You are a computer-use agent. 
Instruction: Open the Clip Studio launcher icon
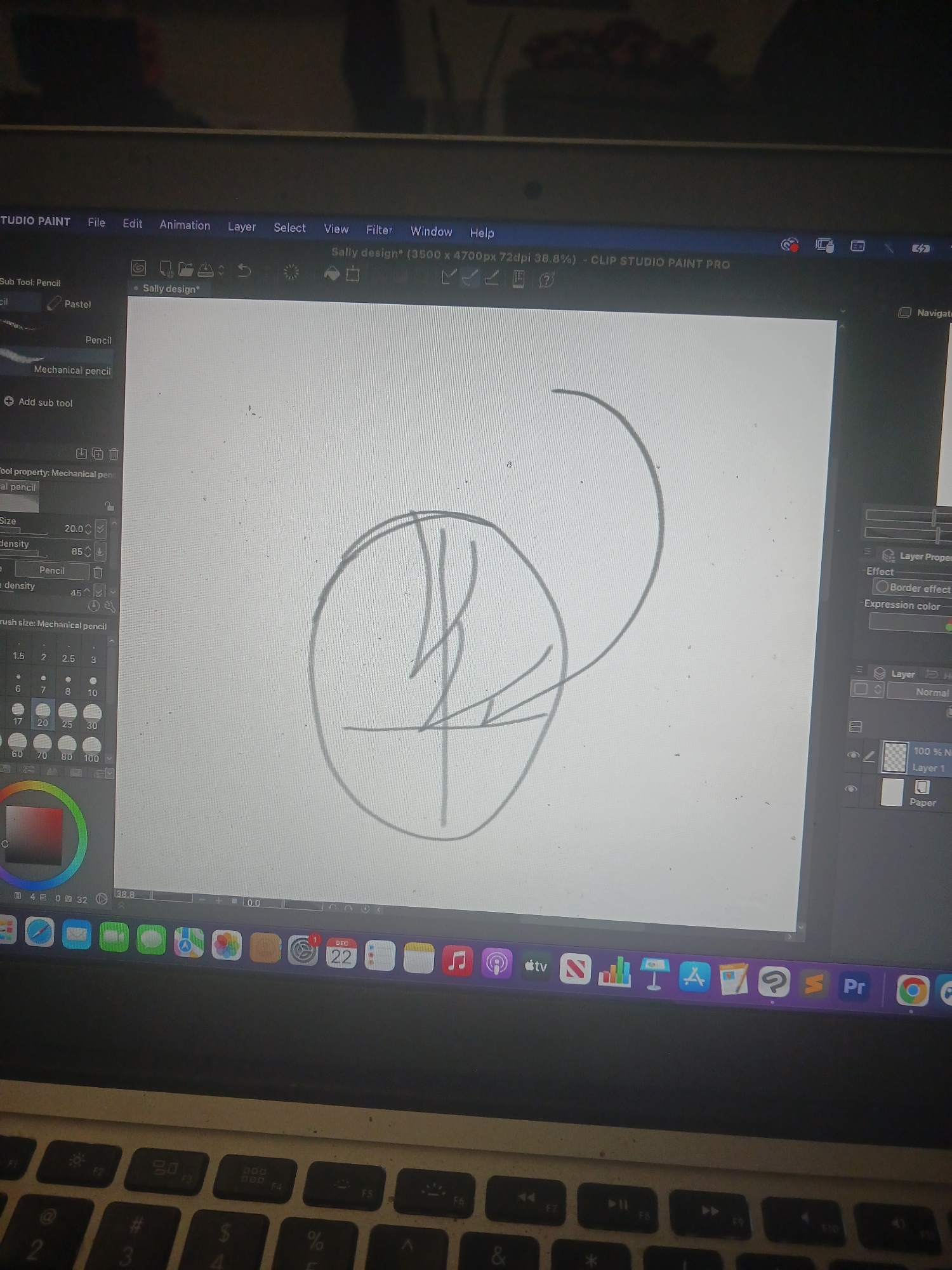click(x=138, y=268)
